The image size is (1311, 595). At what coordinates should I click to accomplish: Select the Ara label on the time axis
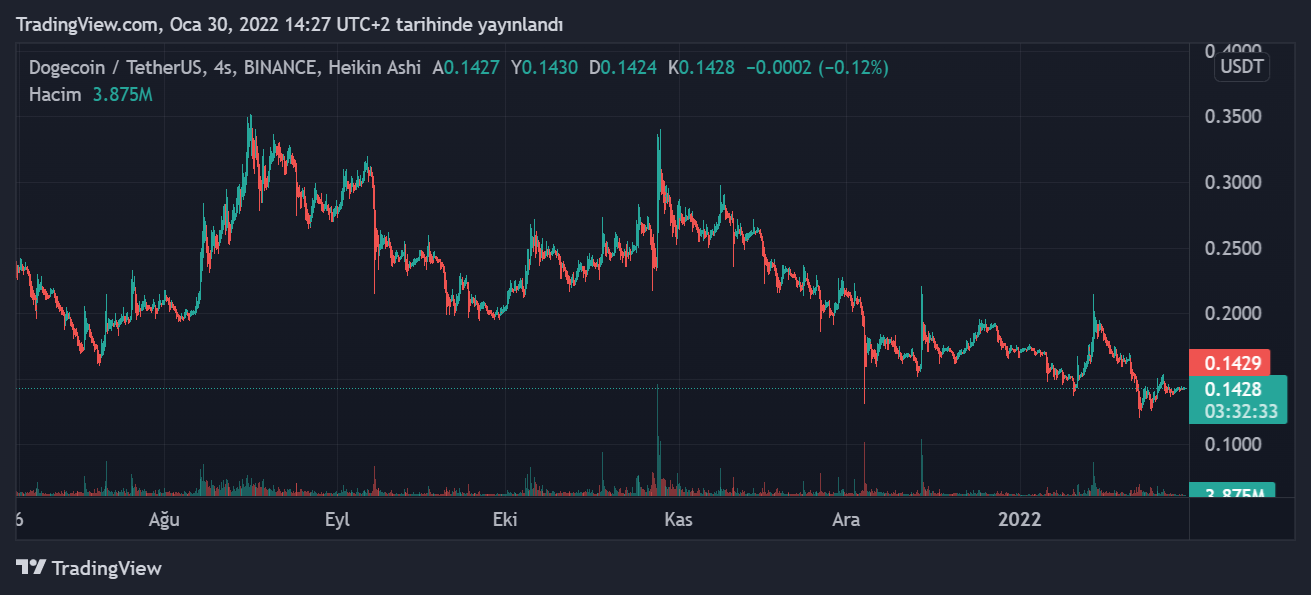[846, 520]
